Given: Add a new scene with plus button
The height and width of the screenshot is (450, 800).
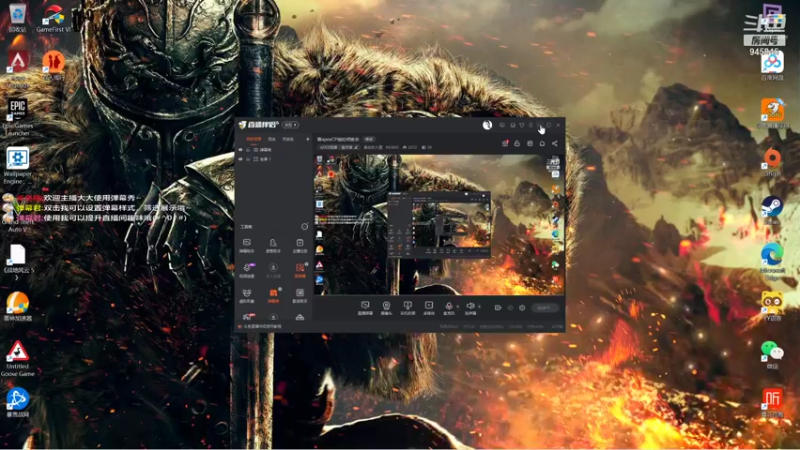Looking at the screenshot, I should (308, 139).
